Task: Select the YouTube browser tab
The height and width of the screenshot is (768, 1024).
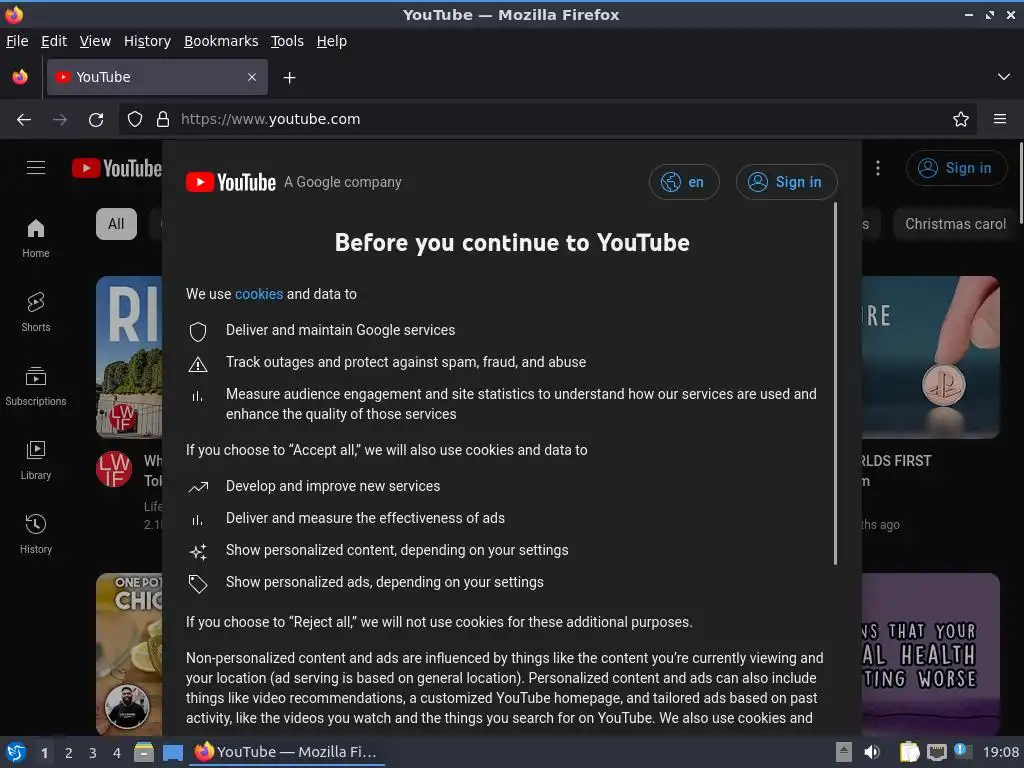Action: tap(157, 77)
